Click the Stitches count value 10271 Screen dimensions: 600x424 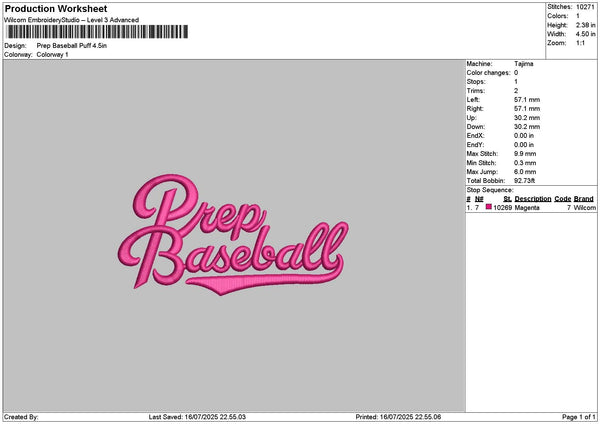tap(587, 8)
